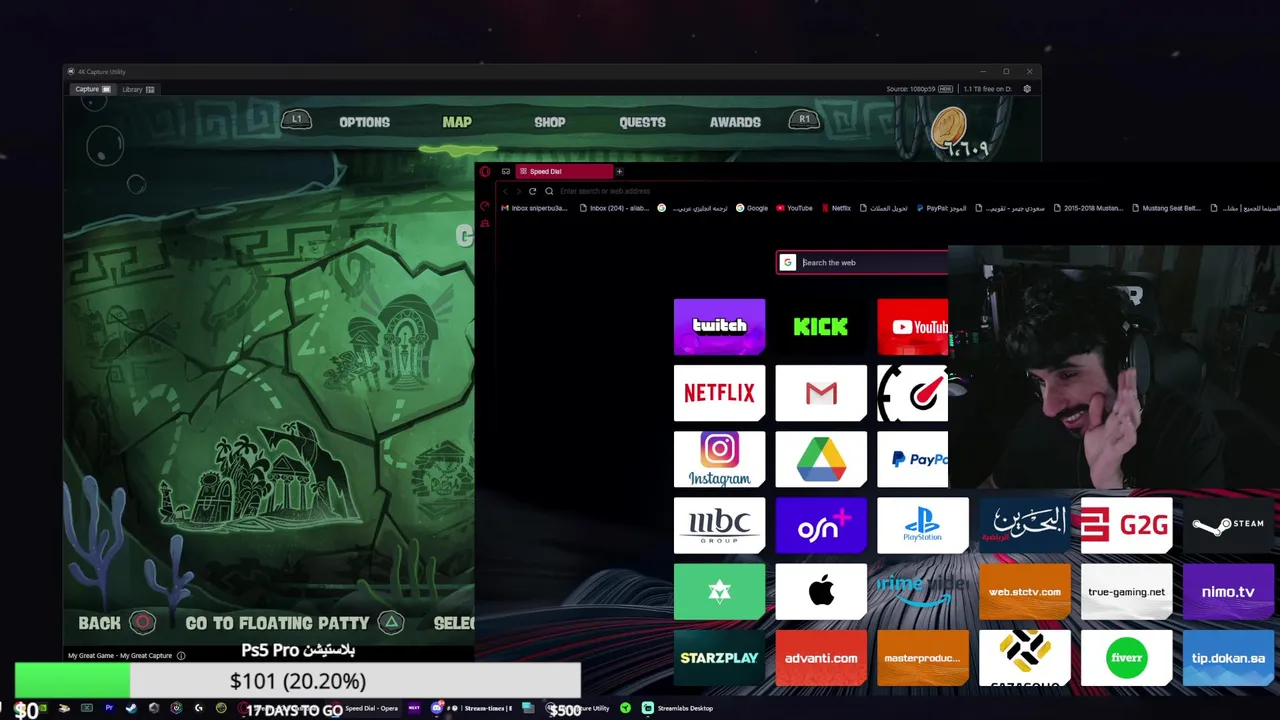Screen dimensions: 1280x720
Task: Click Discord icon in the taskbar
Action: coord(437,708)
